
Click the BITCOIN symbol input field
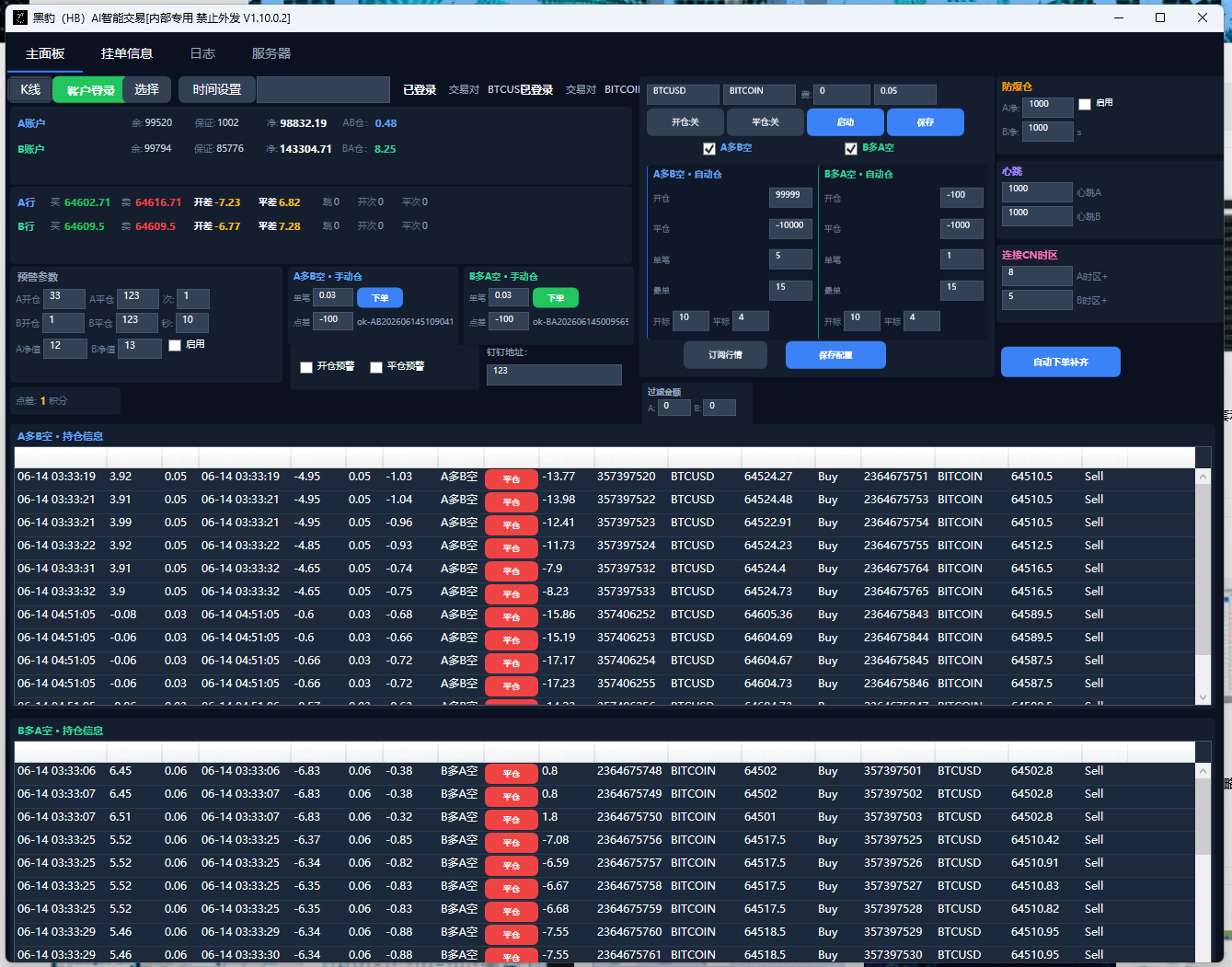(760, 94)
